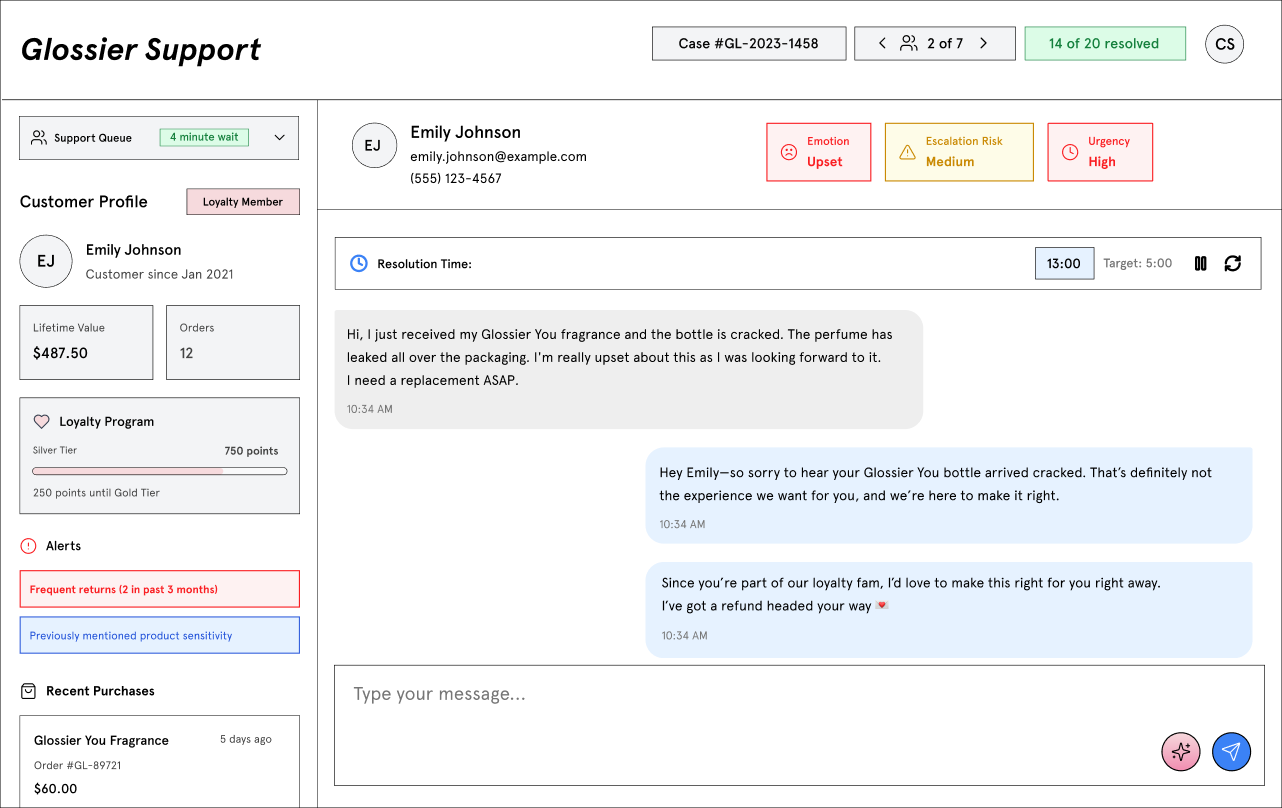The image size is (1282, 808).
Task: Click emily.johnson@example.com email address
Action: 498,156
